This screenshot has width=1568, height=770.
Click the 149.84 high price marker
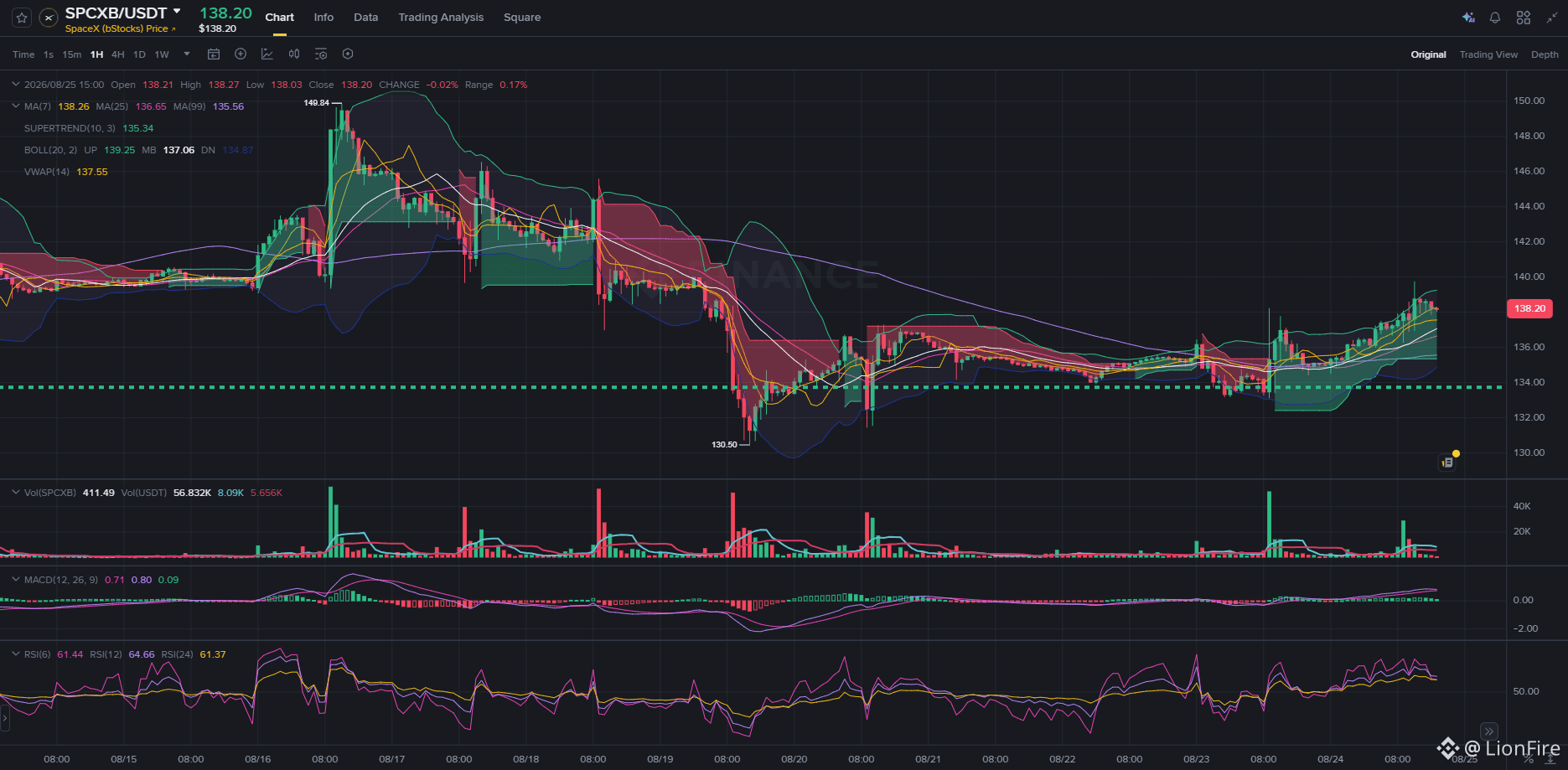point(316,103)
